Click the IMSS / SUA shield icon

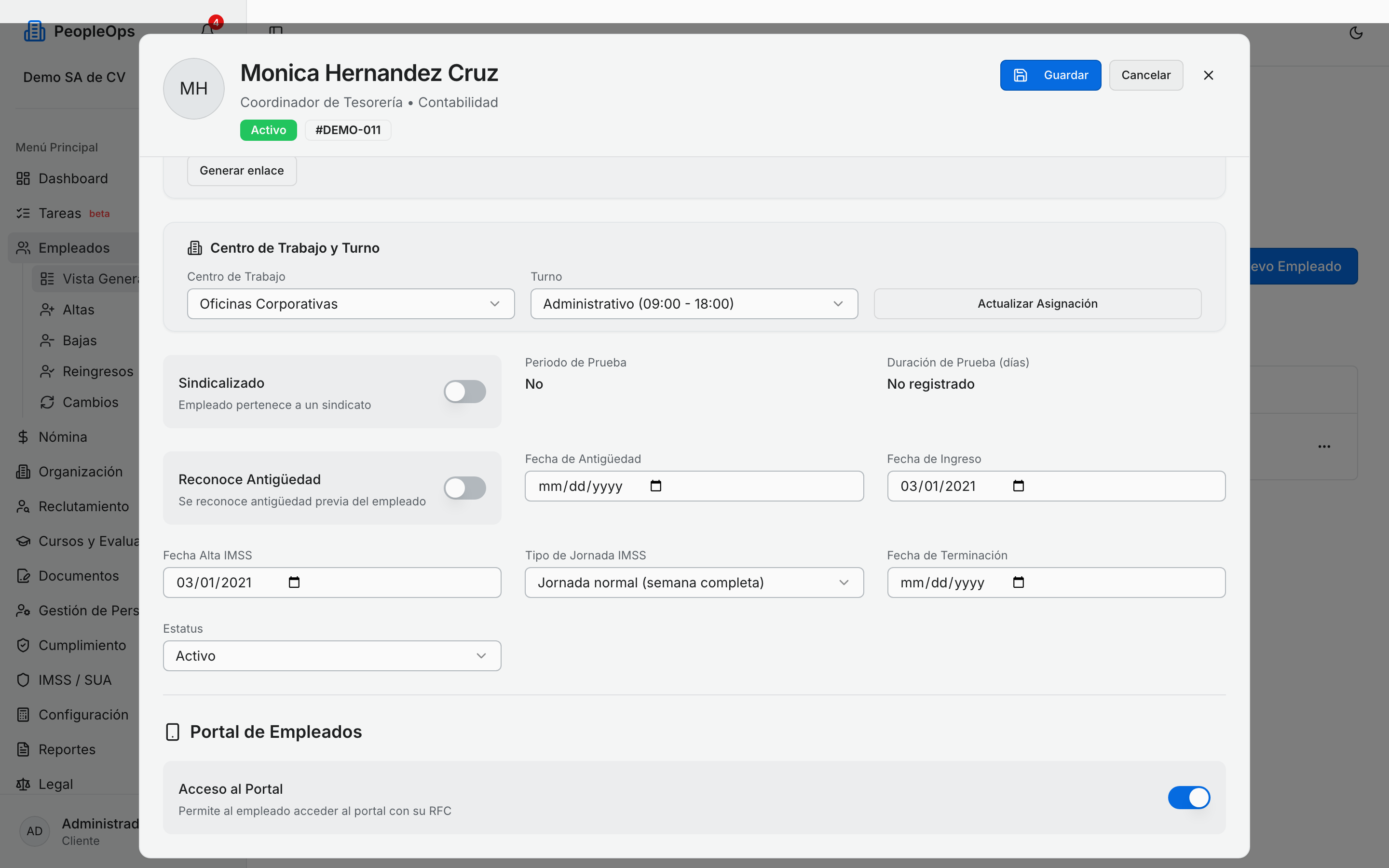[23, 680]
